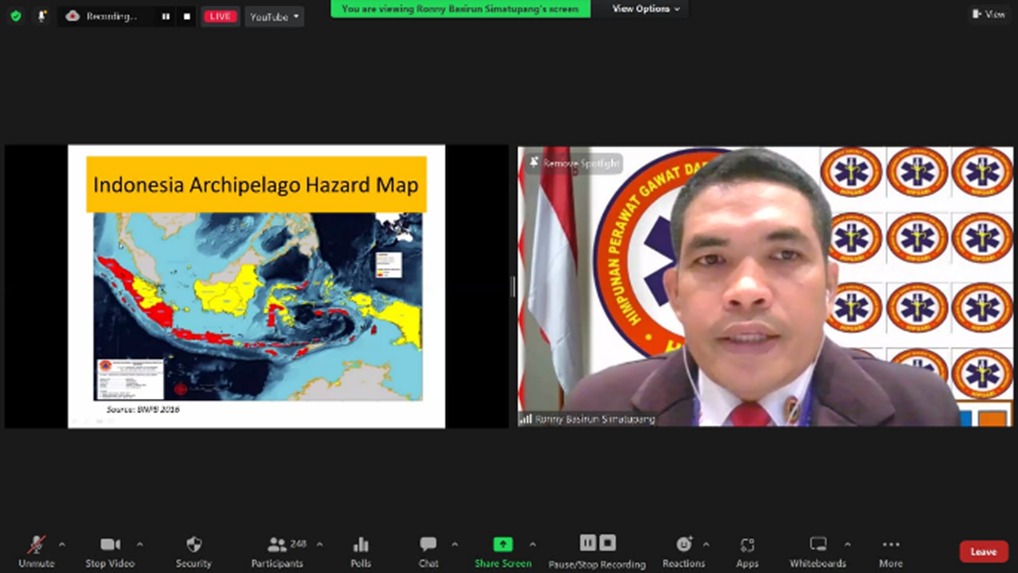Click the green Share Screen icon
The height and width of the screenshot is (573, 1018).
pyautogui.click(x=503, y=544)
